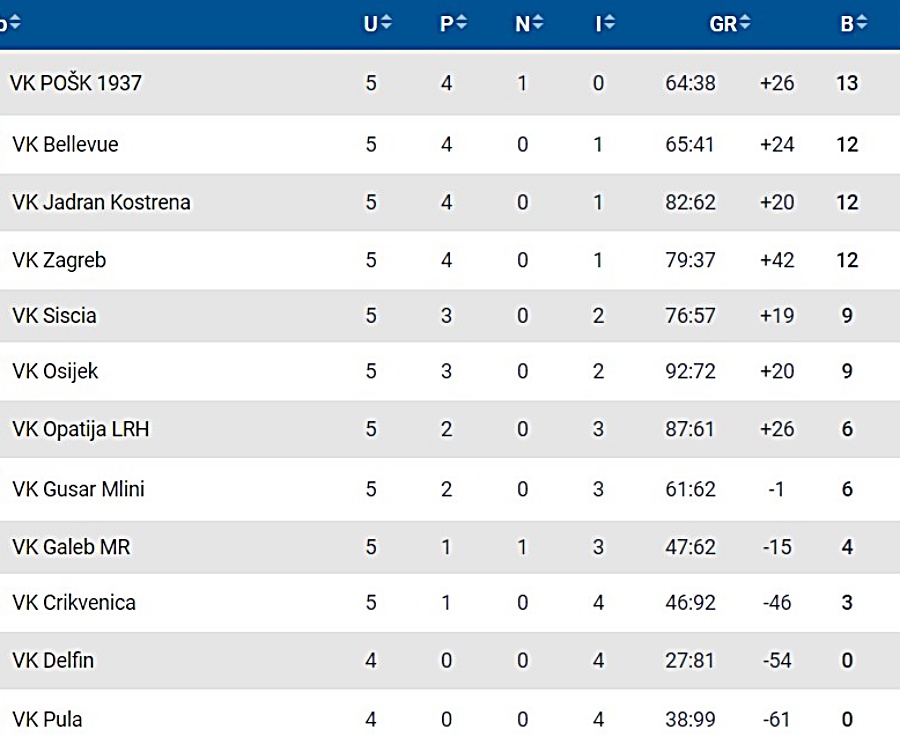Sort standings by P column arrows
The height and width of the screenshot is (737, 900).
[x=461, y=24]
